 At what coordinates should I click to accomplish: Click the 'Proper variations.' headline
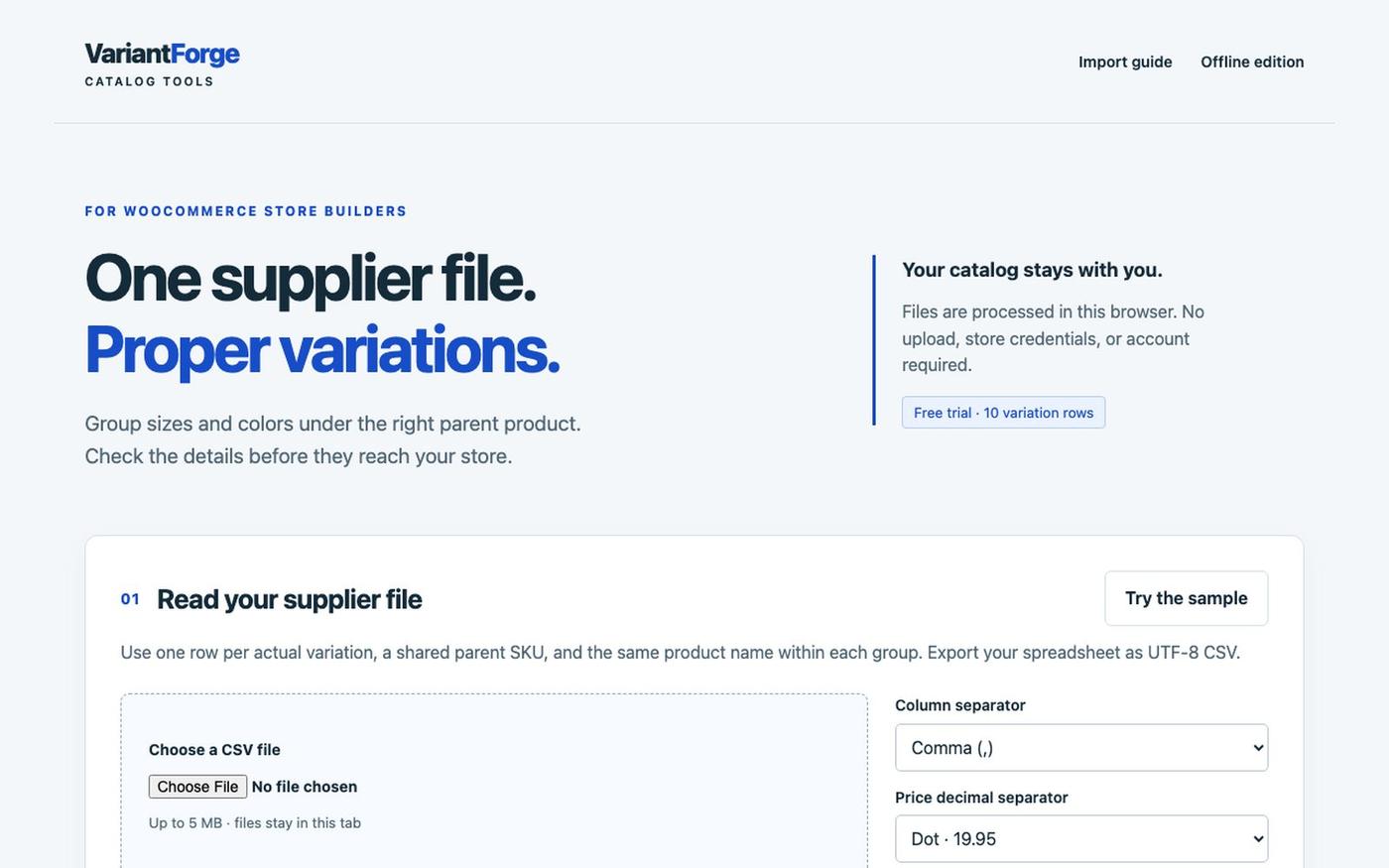point(322,350)
